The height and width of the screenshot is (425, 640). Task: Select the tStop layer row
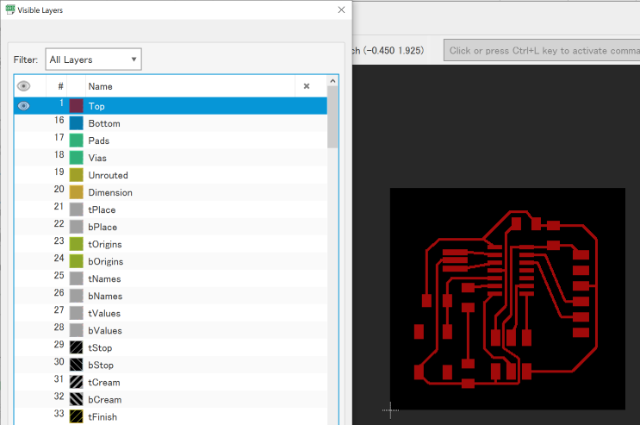(x=171, y=348)
